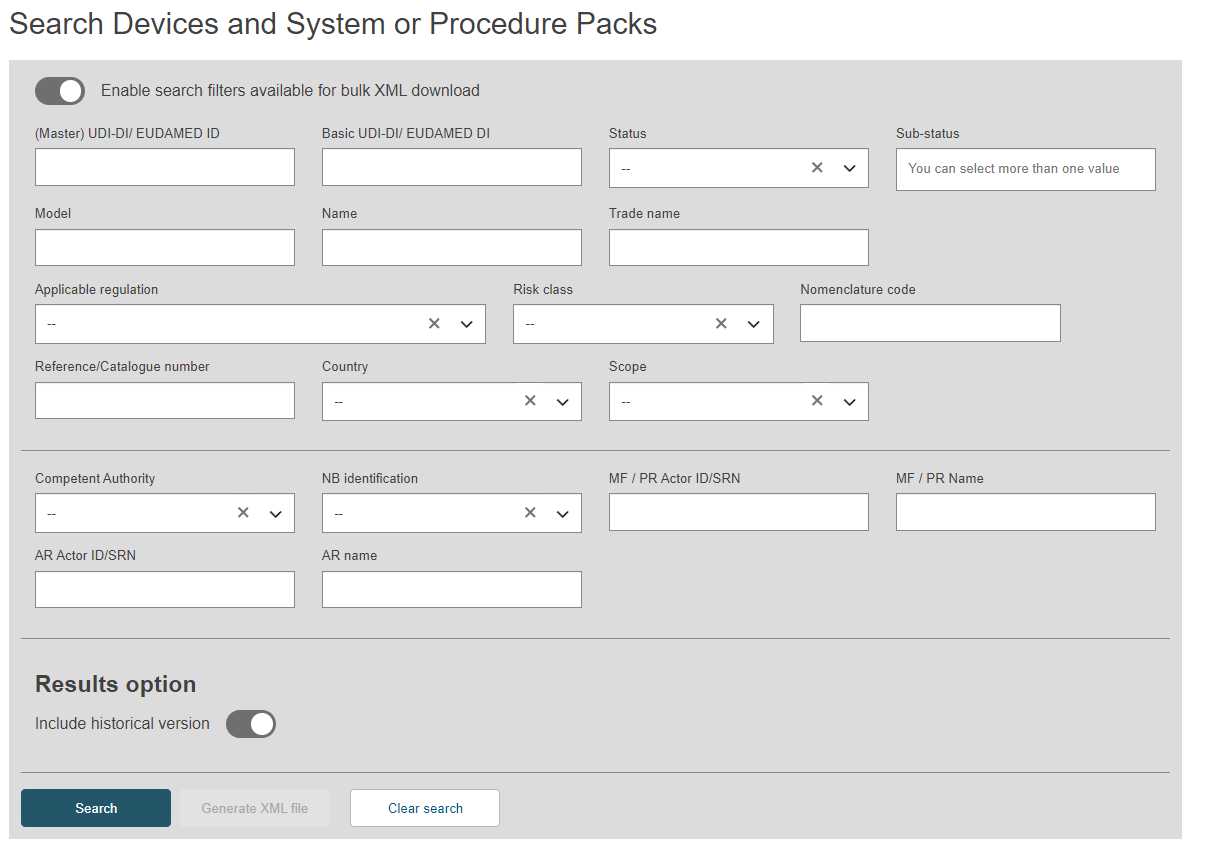Viewport: 1208px width, 864px height.
Task: Focus the Nomenclature code input field
Action: click(x=930, y=323)
